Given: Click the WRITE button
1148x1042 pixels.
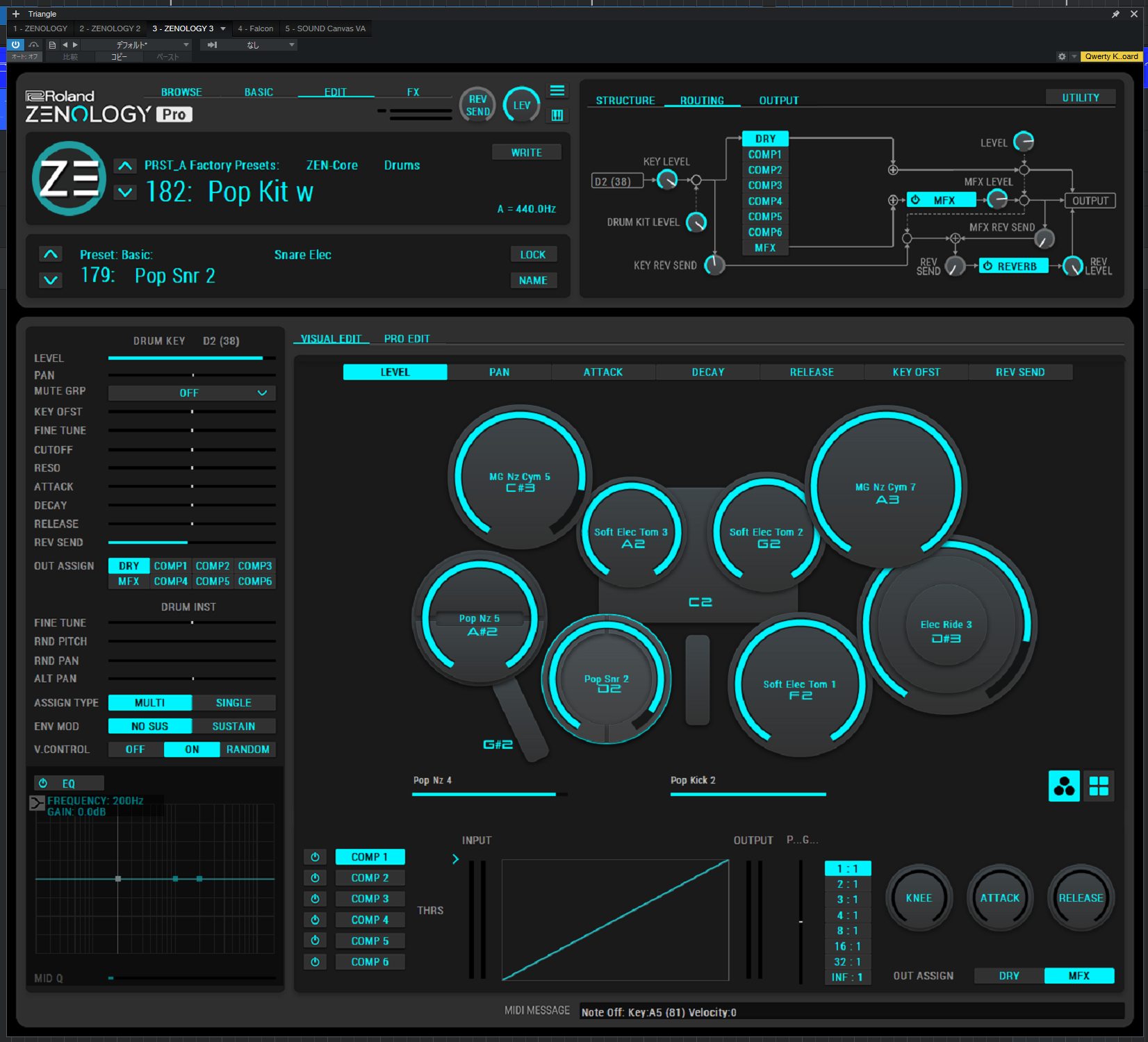Looking at the screenshot, I should click(x=526, y=152).
